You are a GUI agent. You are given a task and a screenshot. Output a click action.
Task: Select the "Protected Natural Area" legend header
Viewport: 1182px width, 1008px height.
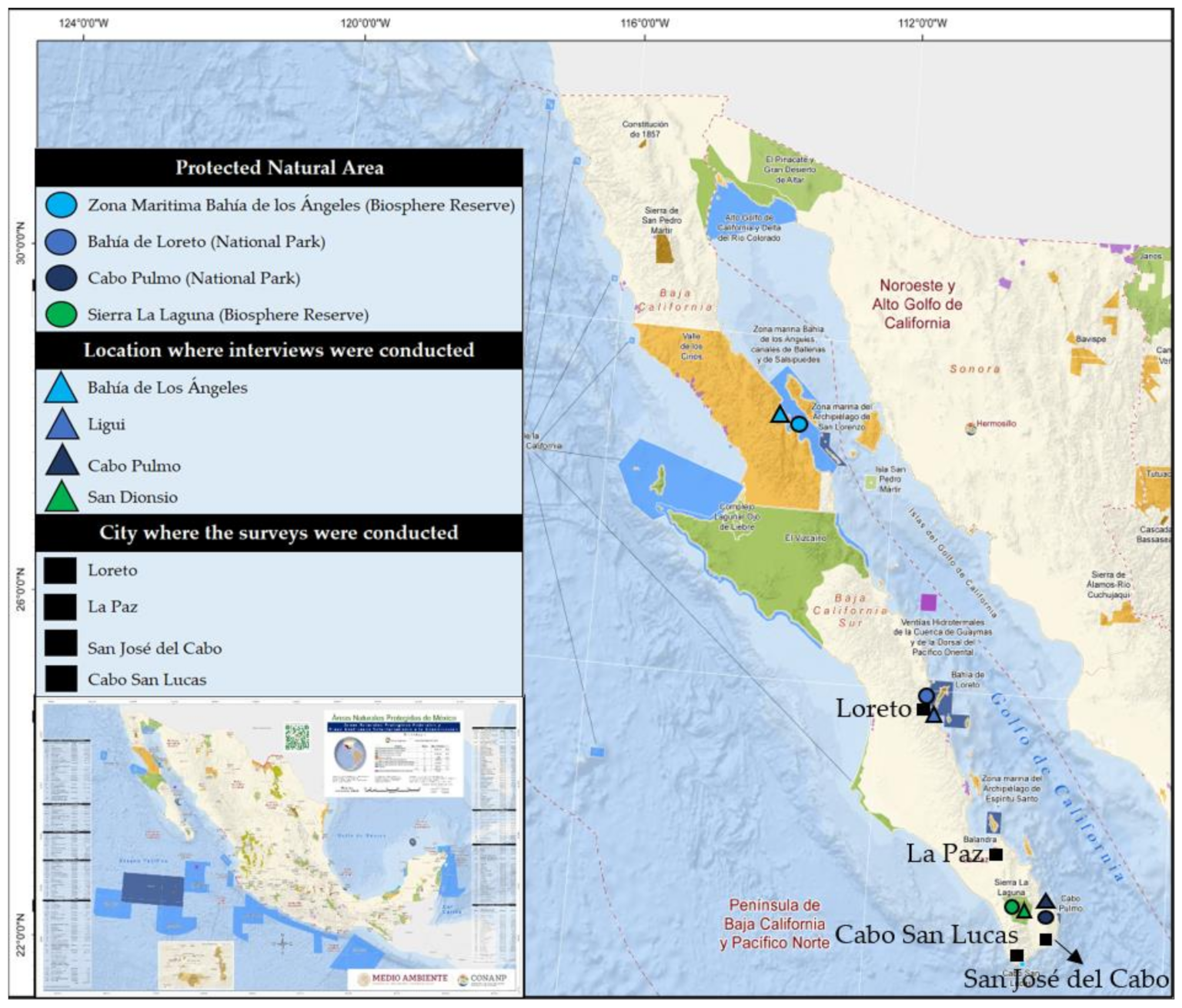279,168
